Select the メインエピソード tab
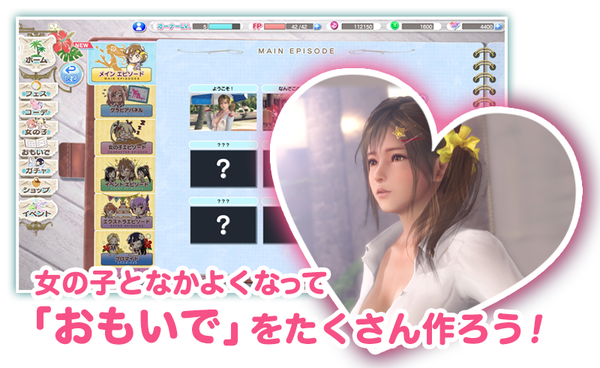 [x=122, y=63]
